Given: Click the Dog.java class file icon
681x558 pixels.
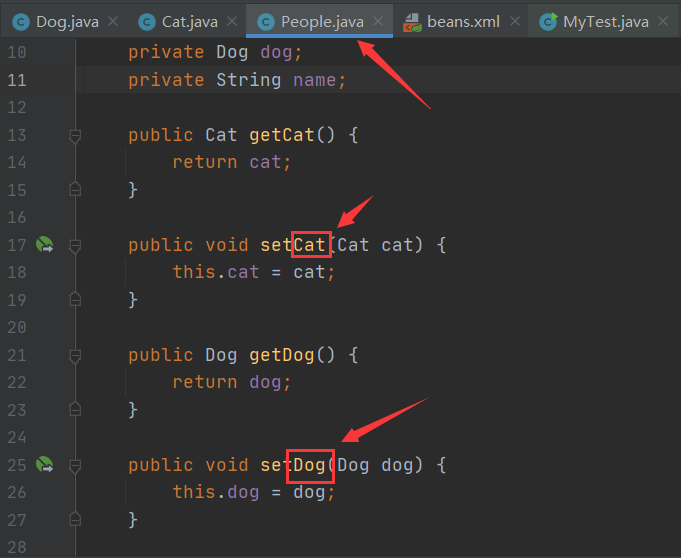Looking at the screenshot, I should click(20, 22).
